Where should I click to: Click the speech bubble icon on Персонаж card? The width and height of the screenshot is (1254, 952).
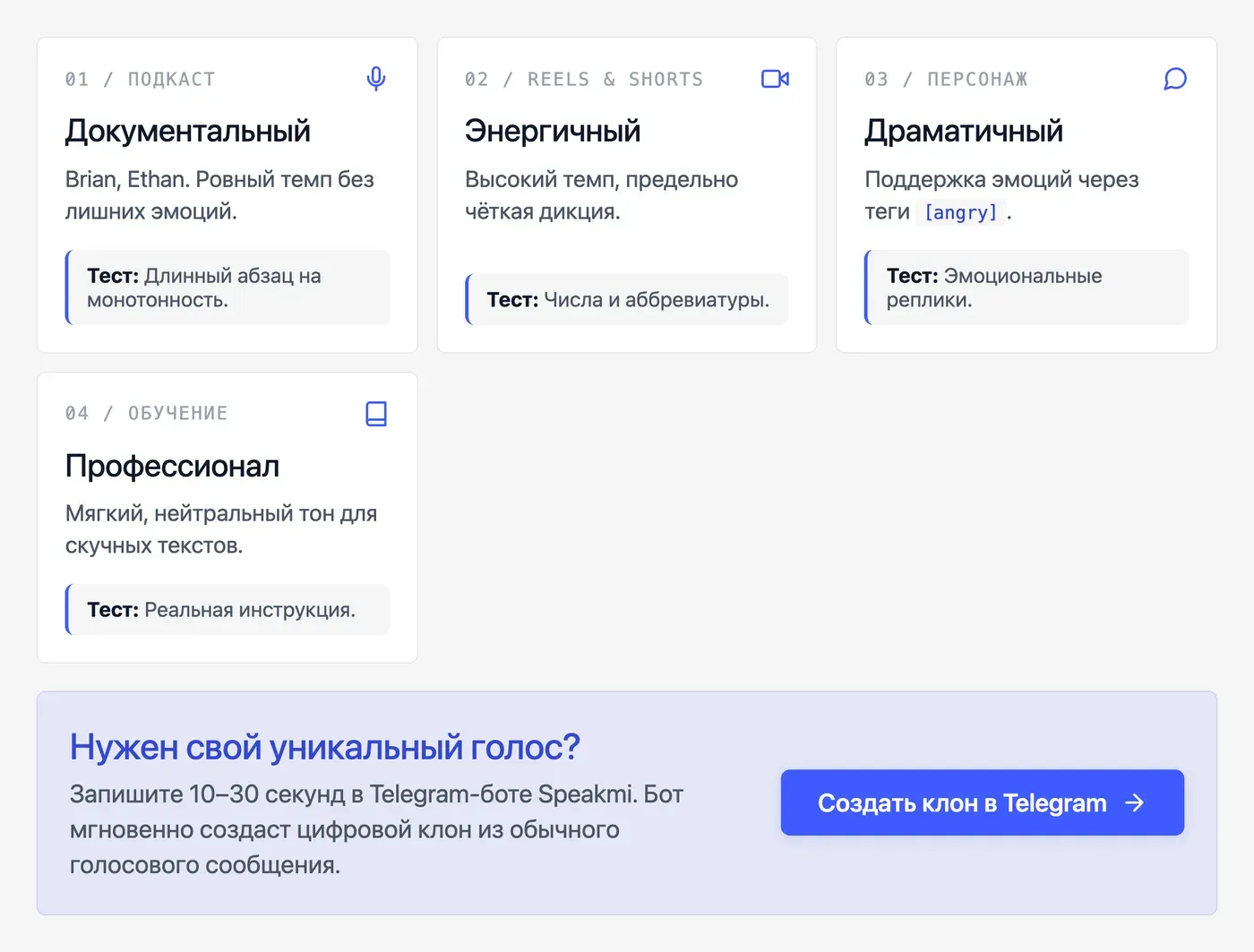[x=1175, y=79]
